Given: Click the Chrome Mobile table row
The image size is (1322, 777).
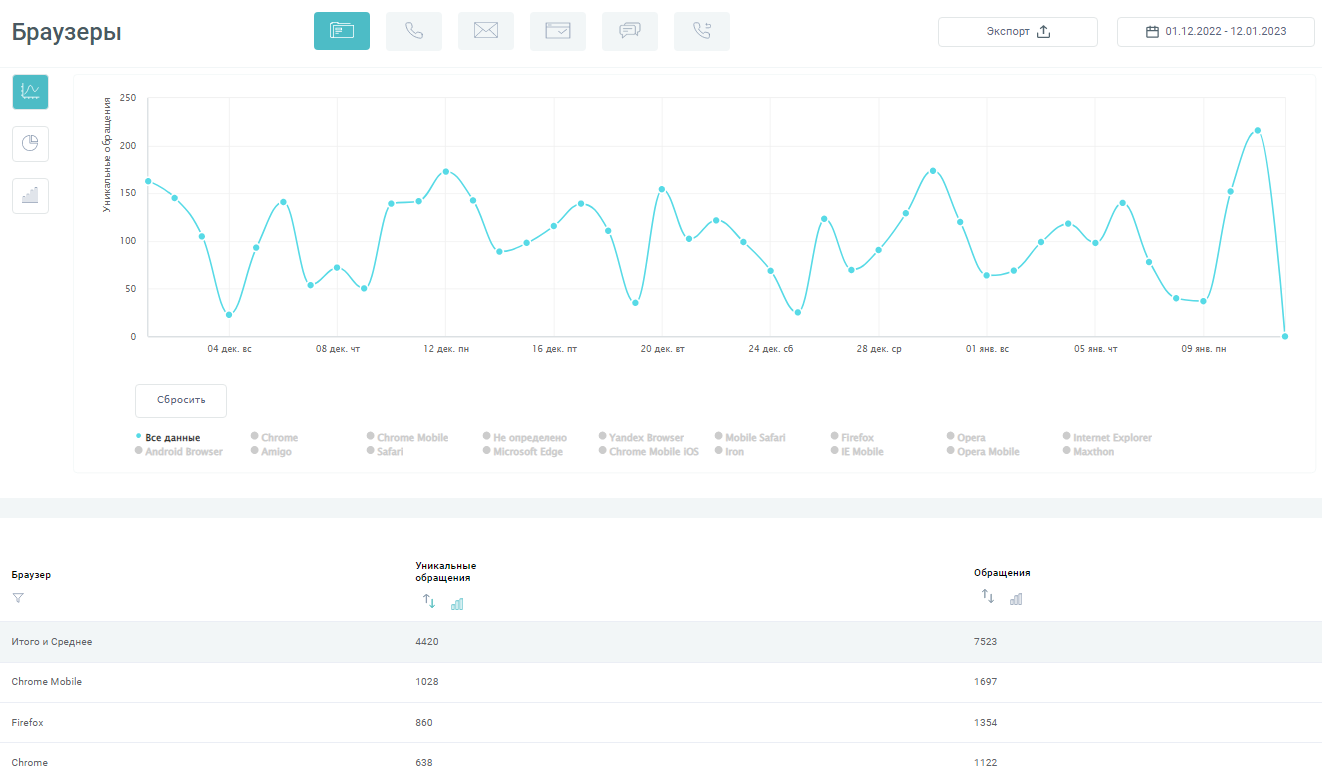Looking at the screenshot, I should point(47,682).
